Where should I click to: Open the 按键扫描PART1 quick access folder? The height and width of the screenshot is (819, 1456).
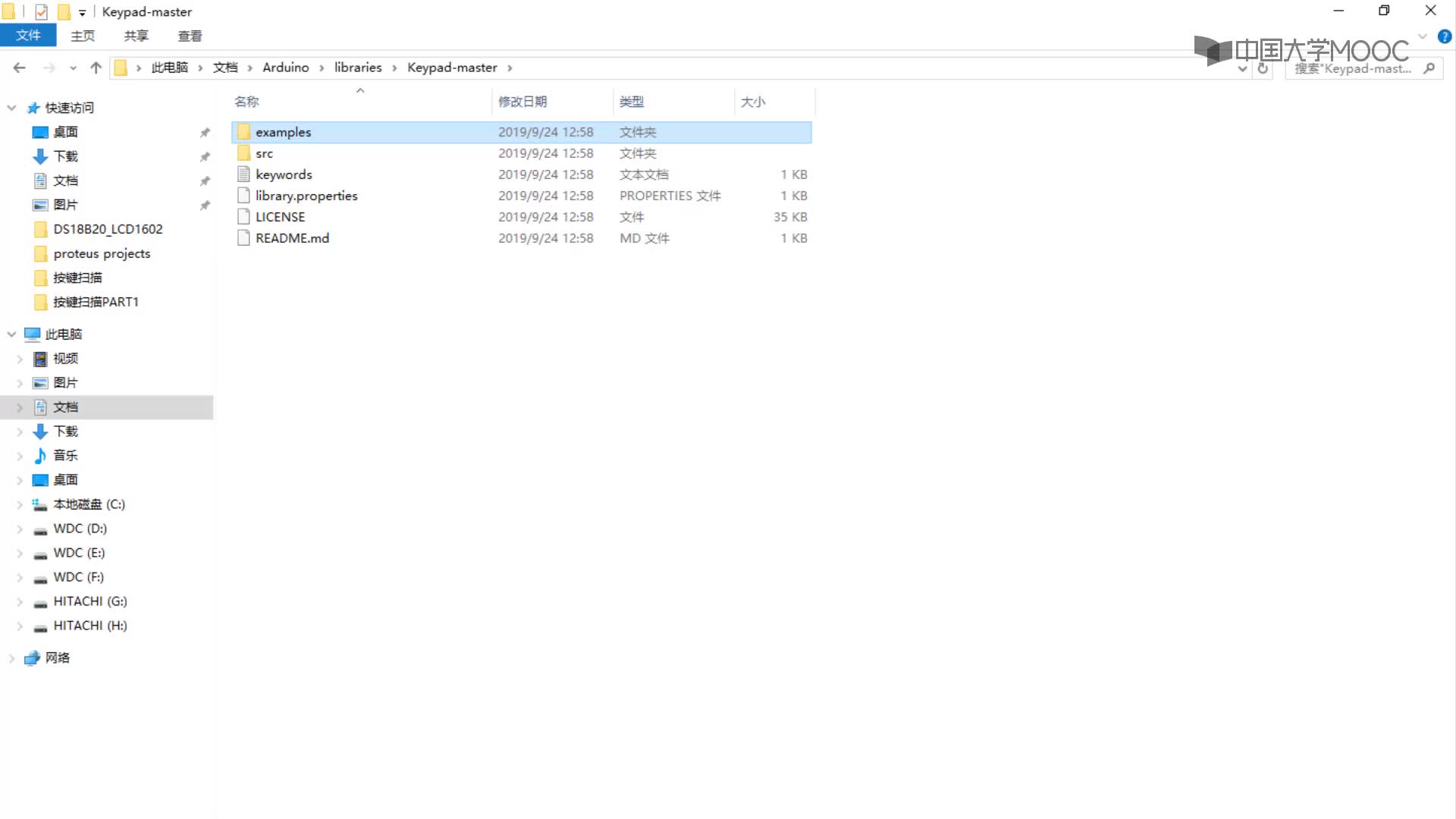coord(96,302)
